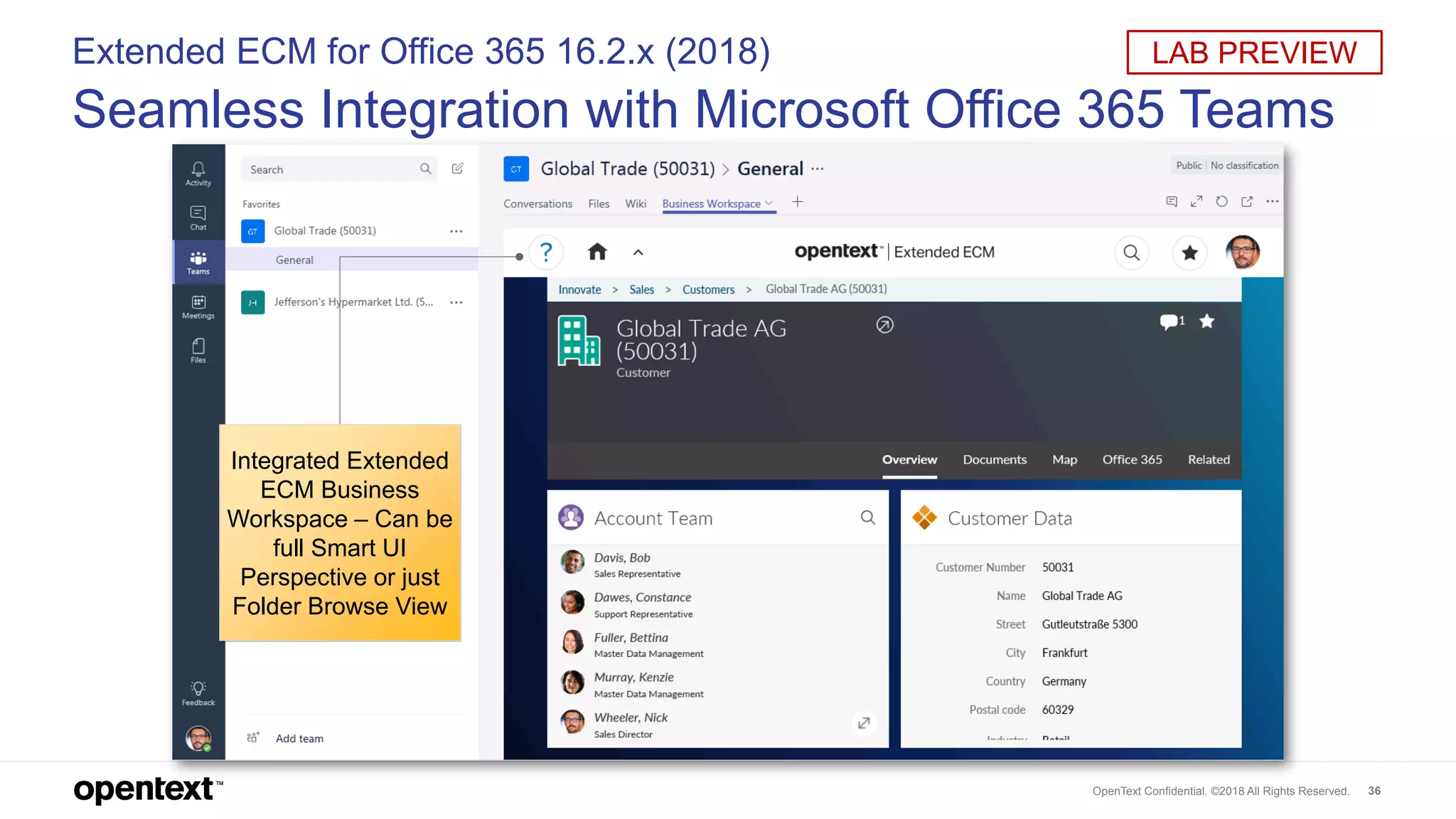
Task: Click the Account Team widget icon
Action: click(x=571, y=518)
